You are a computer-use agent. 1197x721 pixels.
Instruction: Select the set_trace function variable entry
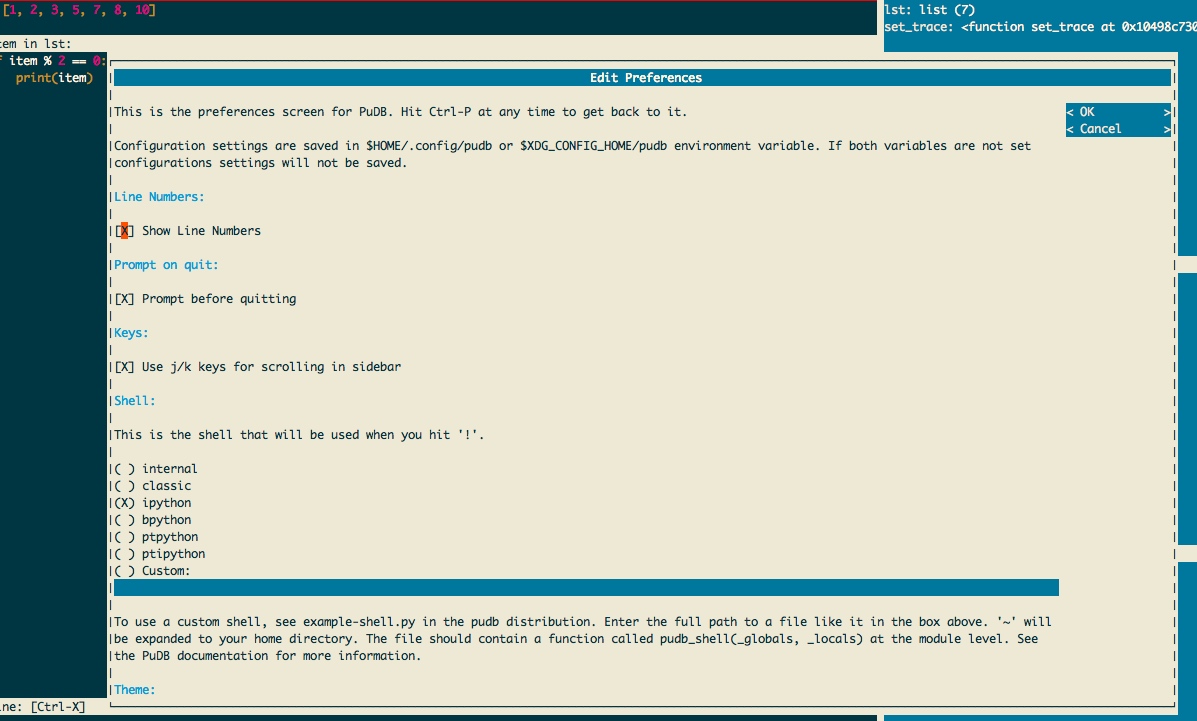[x=1040, y=27]
